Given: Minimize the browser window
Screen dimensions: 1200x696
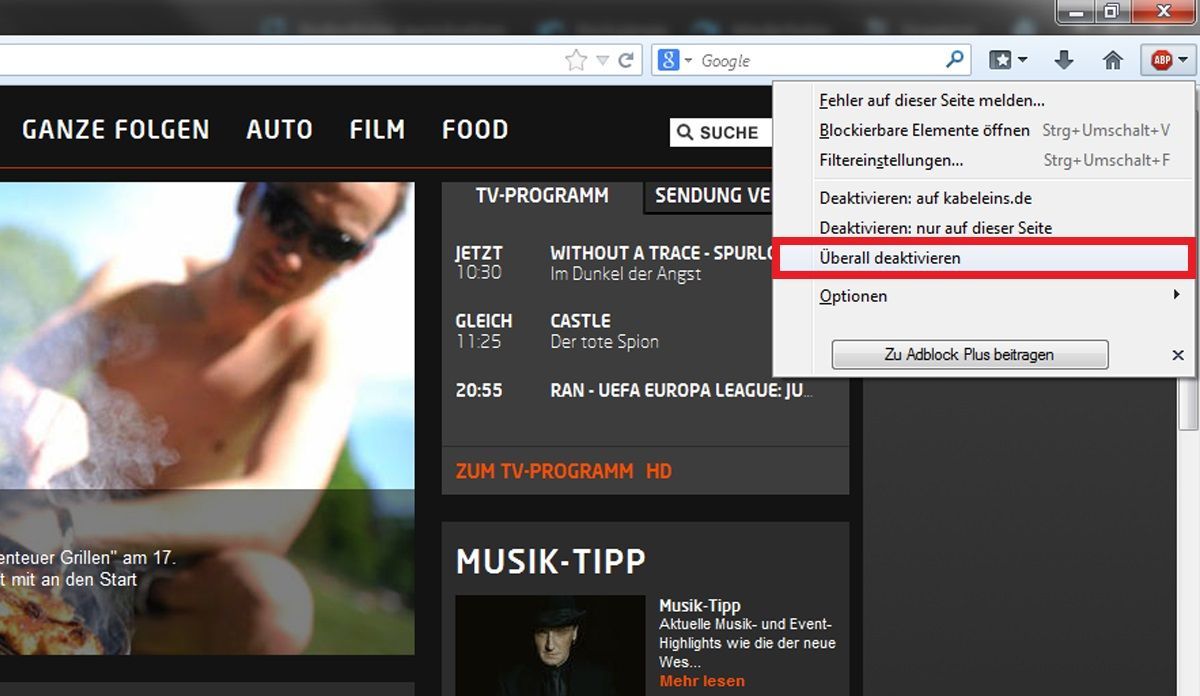Looking at the screenshot, I should point(1074,12).
